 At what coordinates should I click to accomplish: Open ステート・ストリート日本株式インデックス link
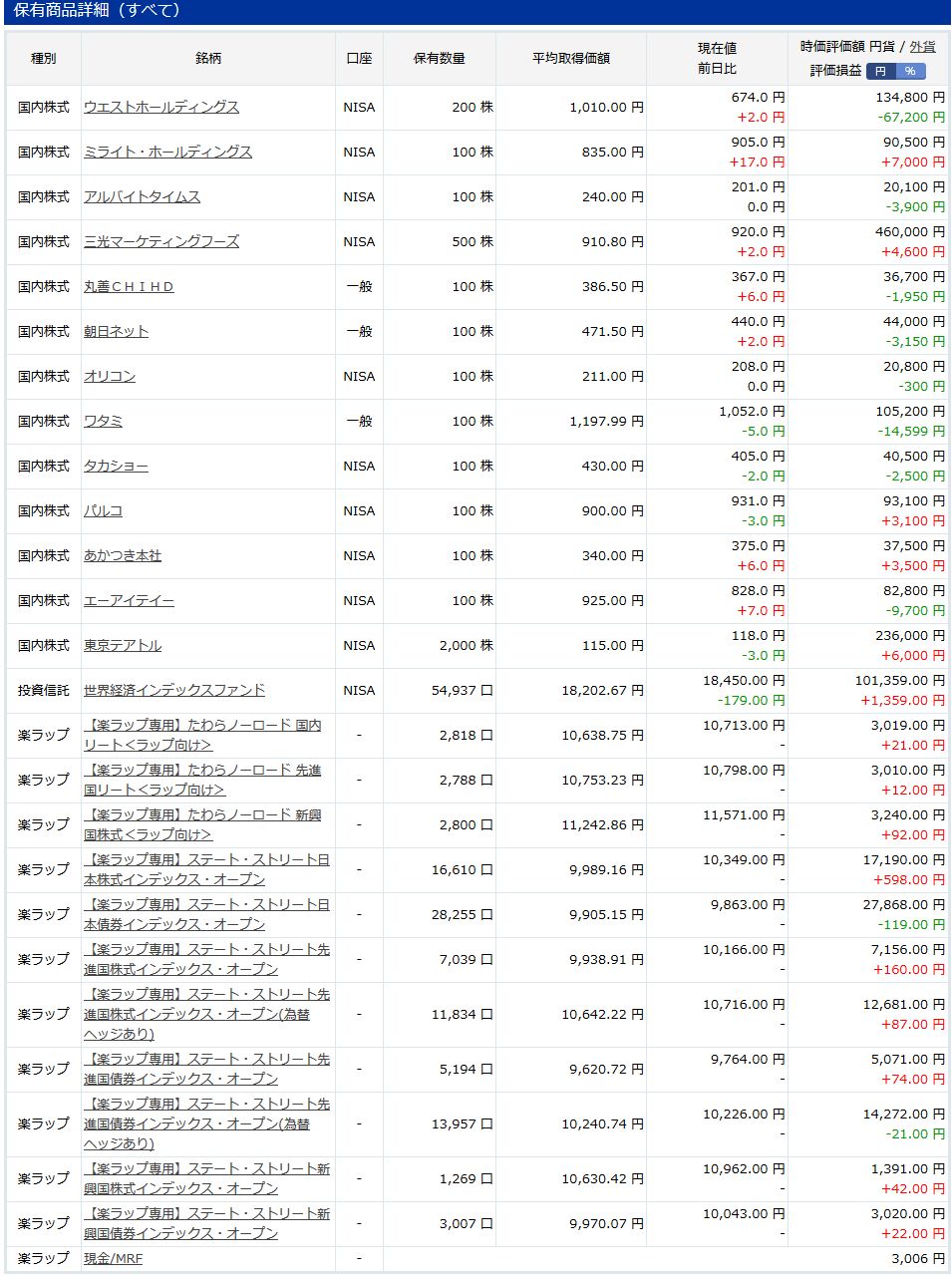point(206,869)
